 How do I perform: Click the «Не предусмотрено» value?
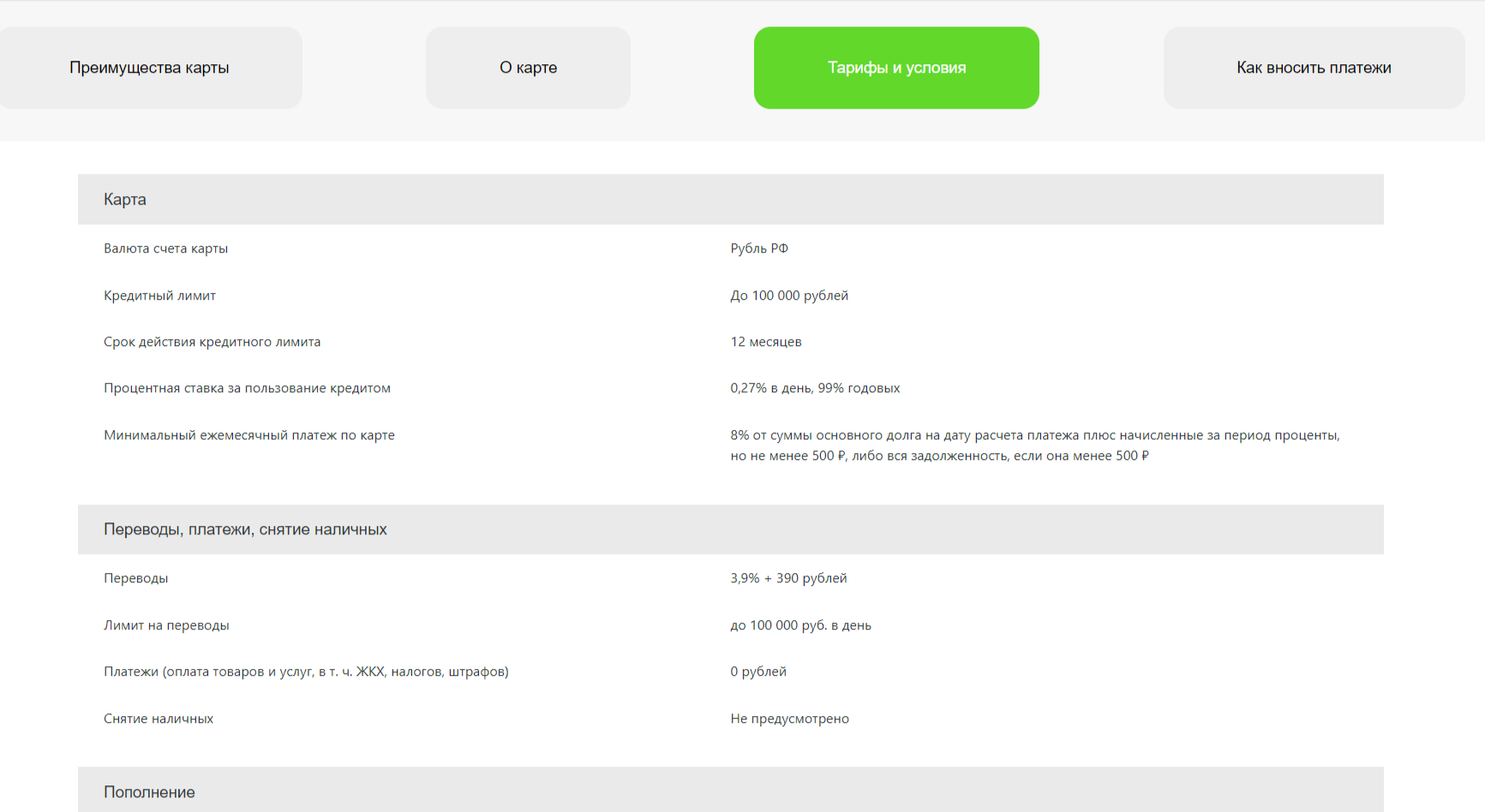789,719
